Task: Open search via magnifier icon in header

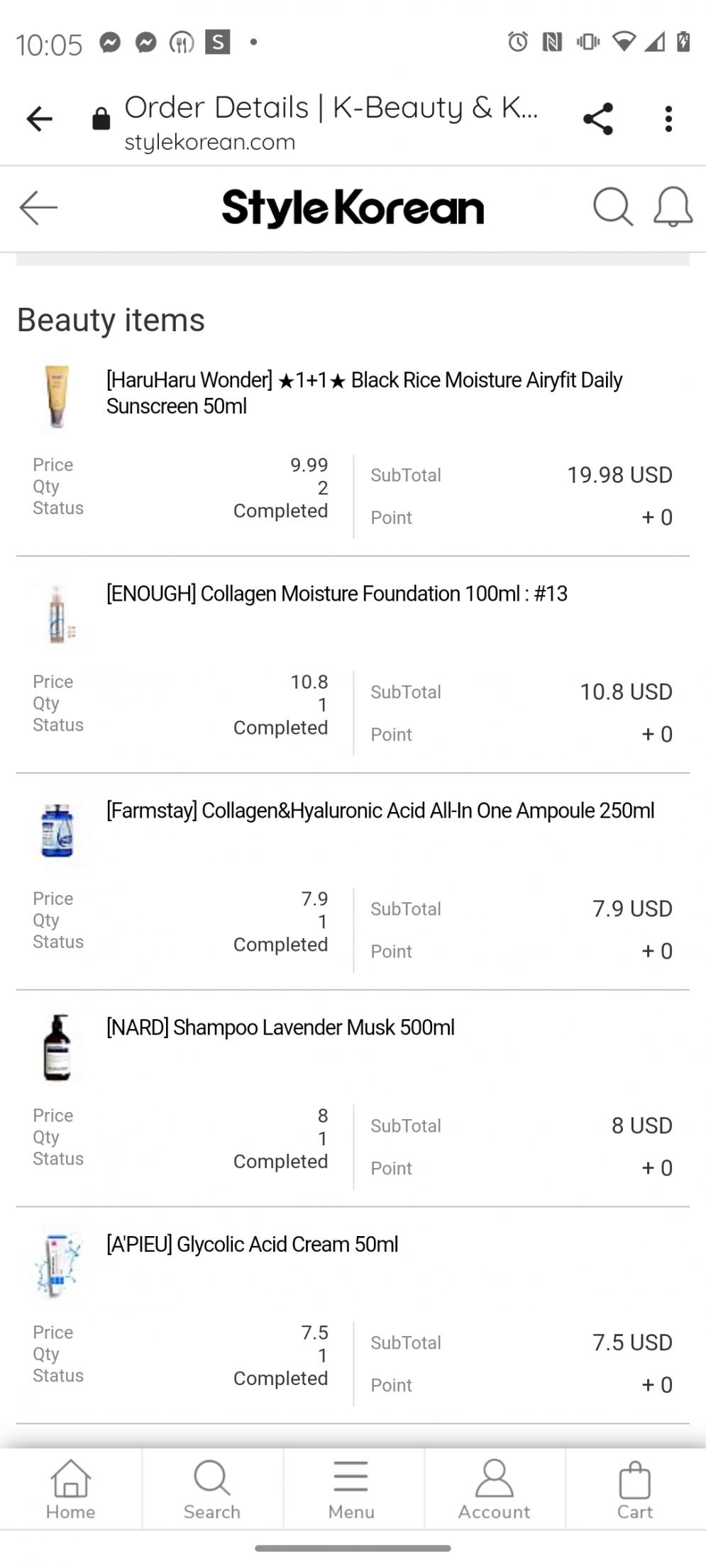Action: [612, 207]
